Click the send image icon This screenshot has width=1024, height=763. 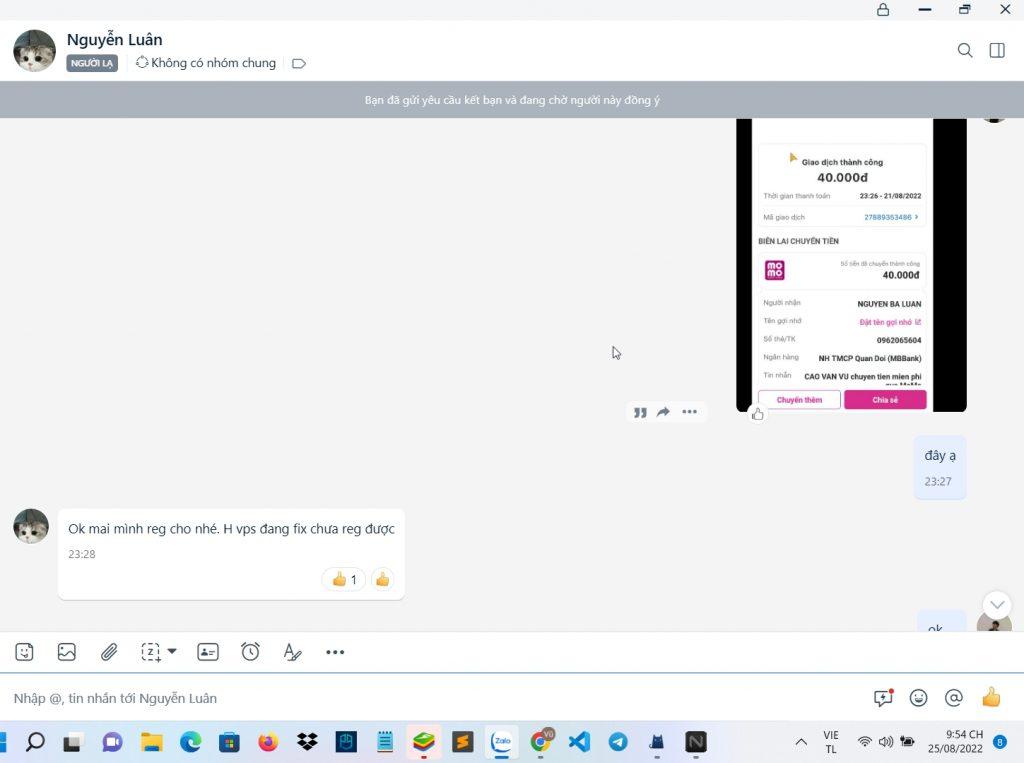[x=67, y=652]
